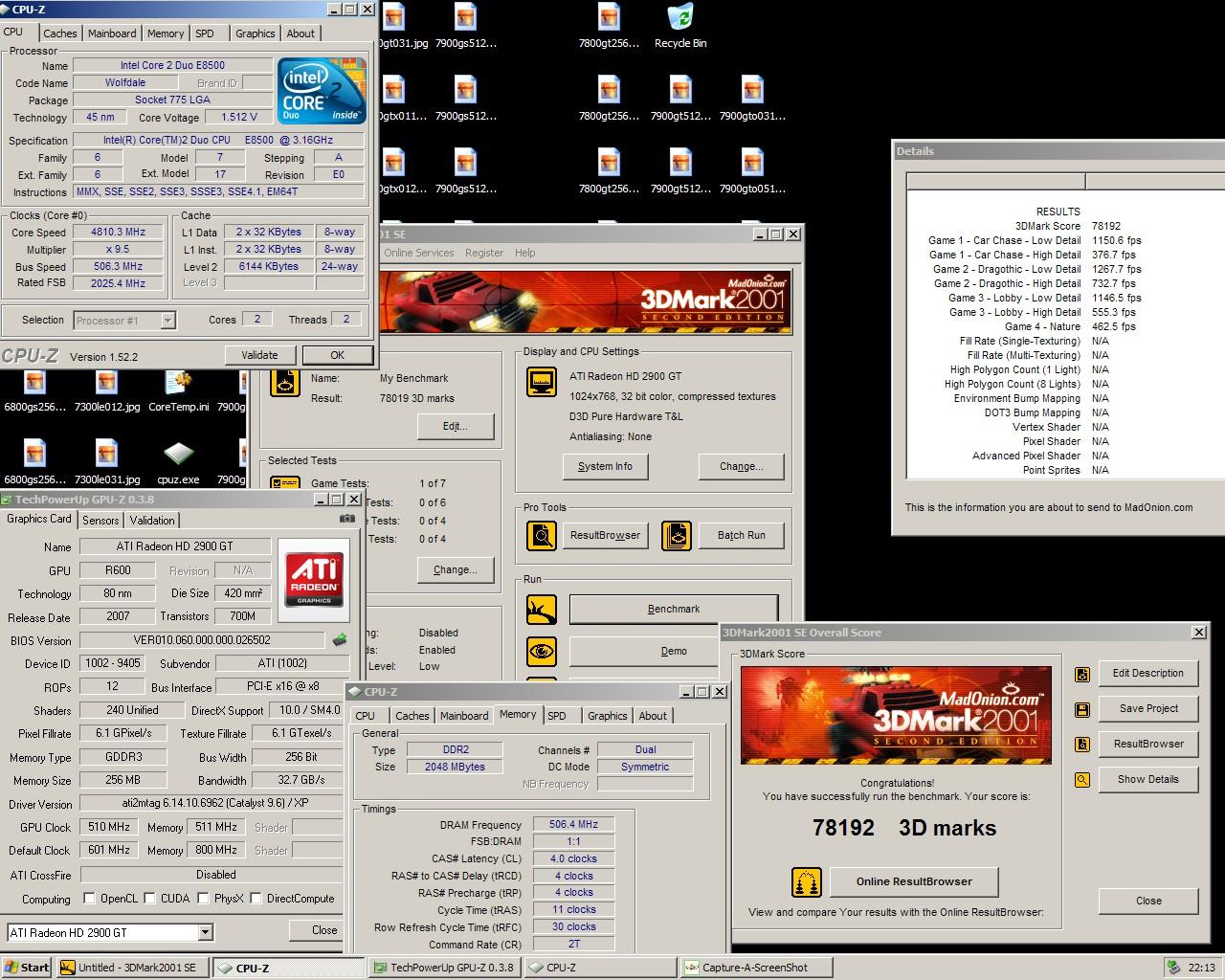Enable the OpenCL checkbox

(89, 899)
